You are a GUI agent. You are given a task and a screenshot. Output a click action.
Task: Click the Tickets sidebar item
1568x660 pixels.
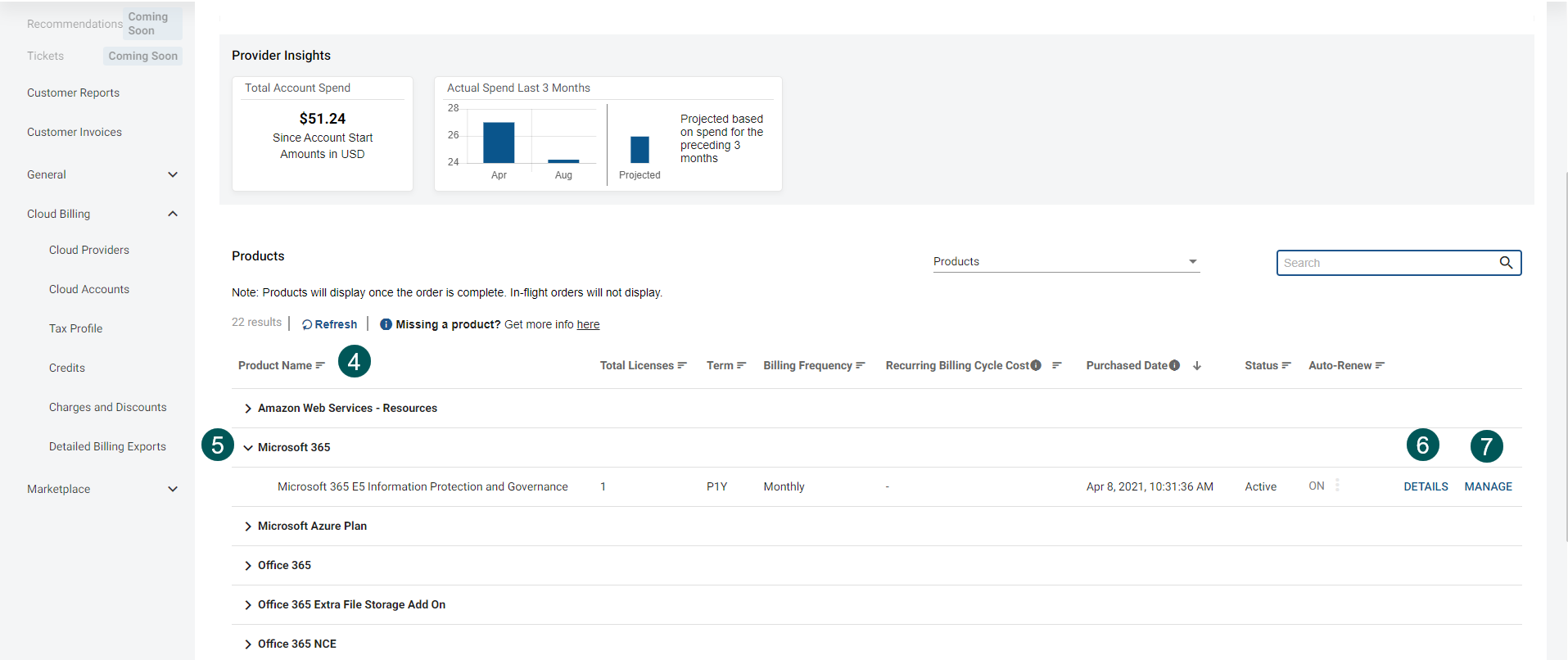pyautogui.click(x=45, y=56)
